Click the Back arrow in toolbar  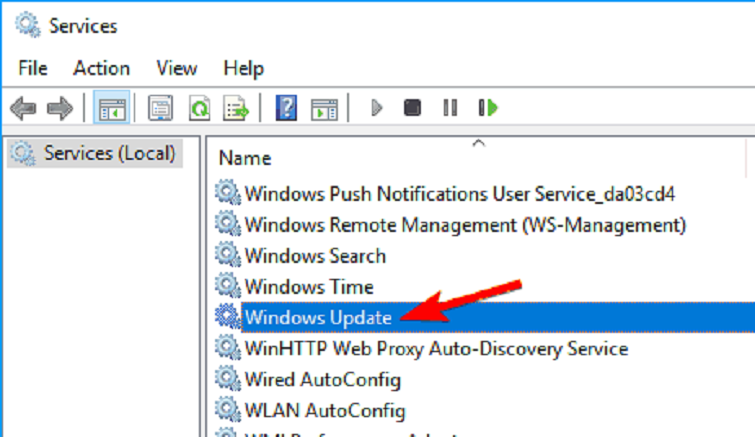[22, 108]
